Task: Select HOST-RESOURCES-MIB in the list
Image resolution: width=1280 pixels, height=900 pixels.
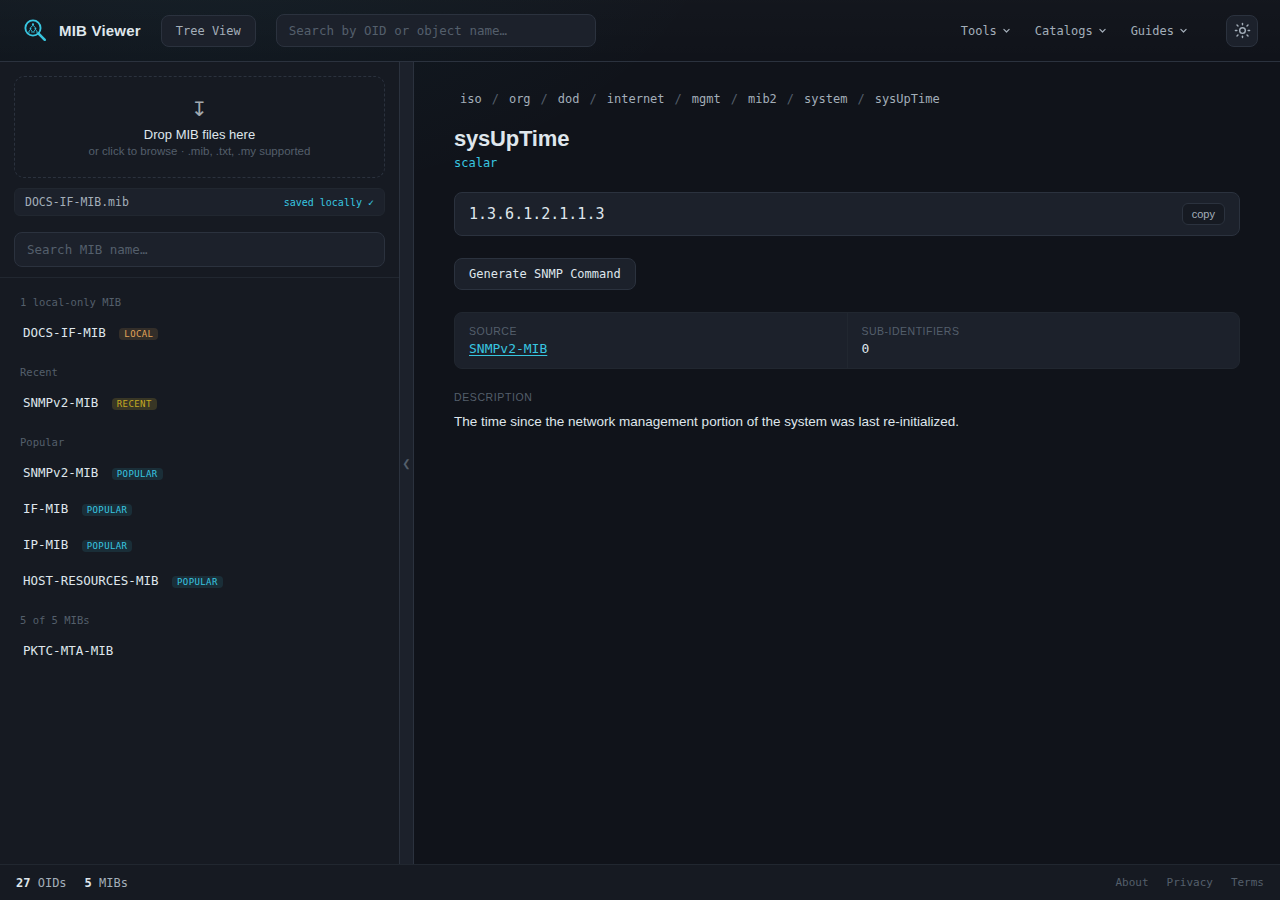Action: coord(199,581)
